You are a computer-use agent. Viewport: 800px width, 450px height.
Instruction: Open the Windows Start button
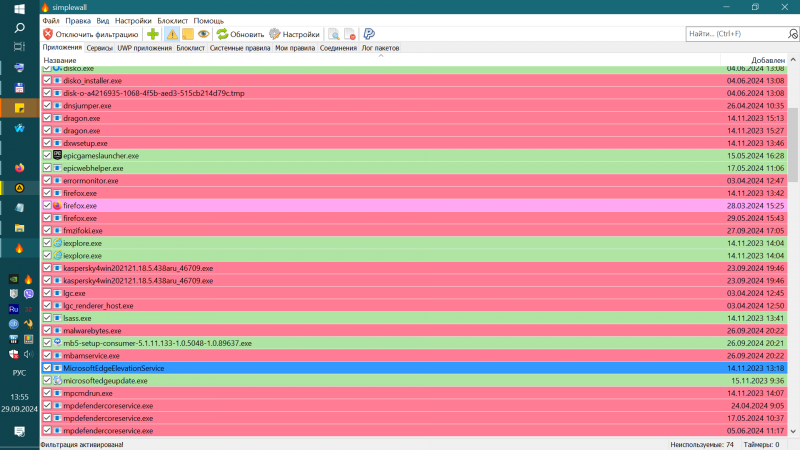pyautogui.click(x=19, y=9)
